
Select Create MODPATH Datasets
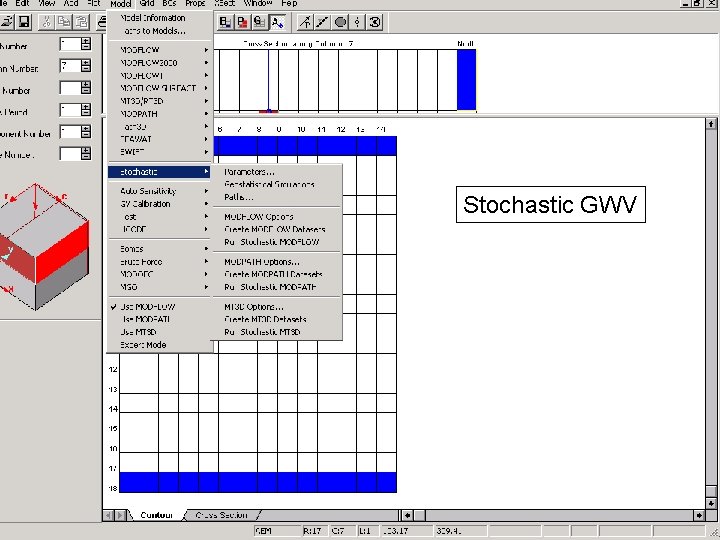(277, 274)
